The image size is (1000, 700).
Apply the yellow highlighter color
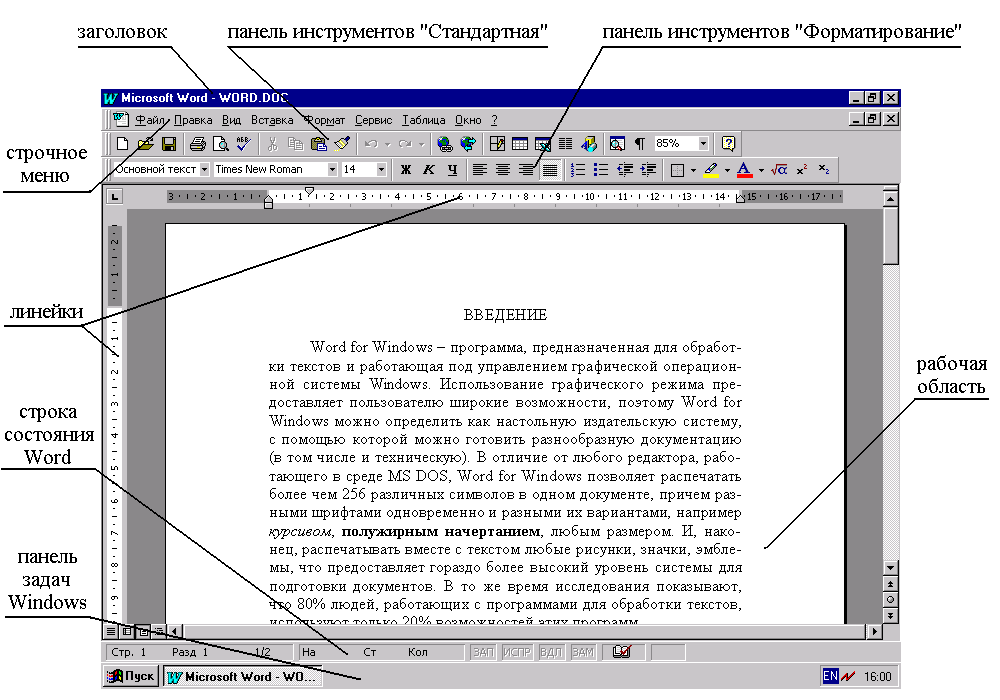click(711, 170)
